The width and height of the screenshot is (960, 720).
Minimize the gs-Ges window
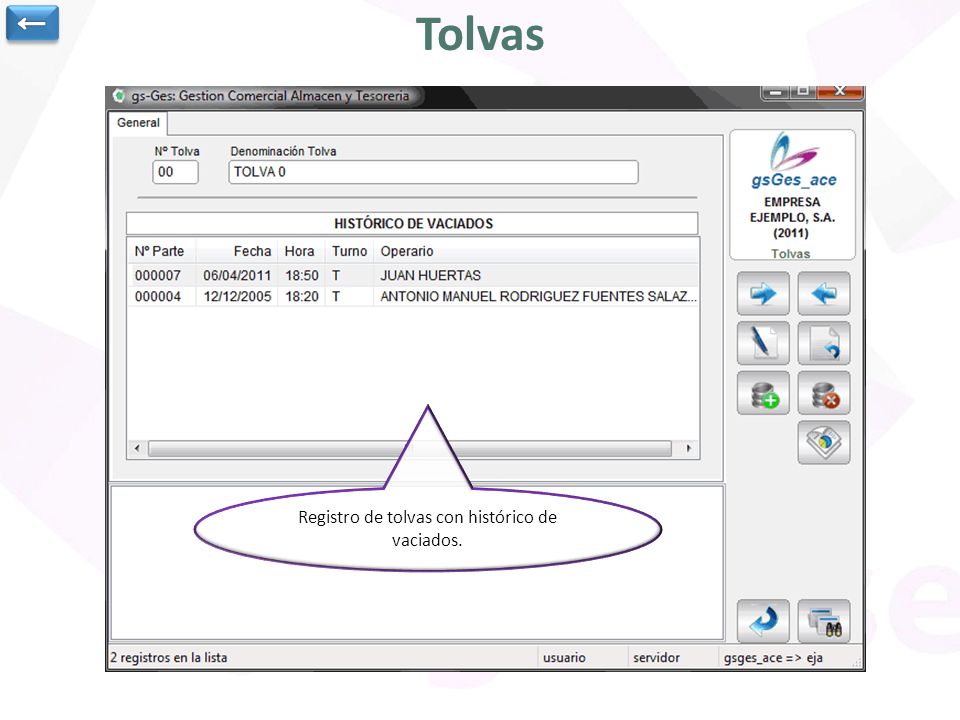[776, 92]
